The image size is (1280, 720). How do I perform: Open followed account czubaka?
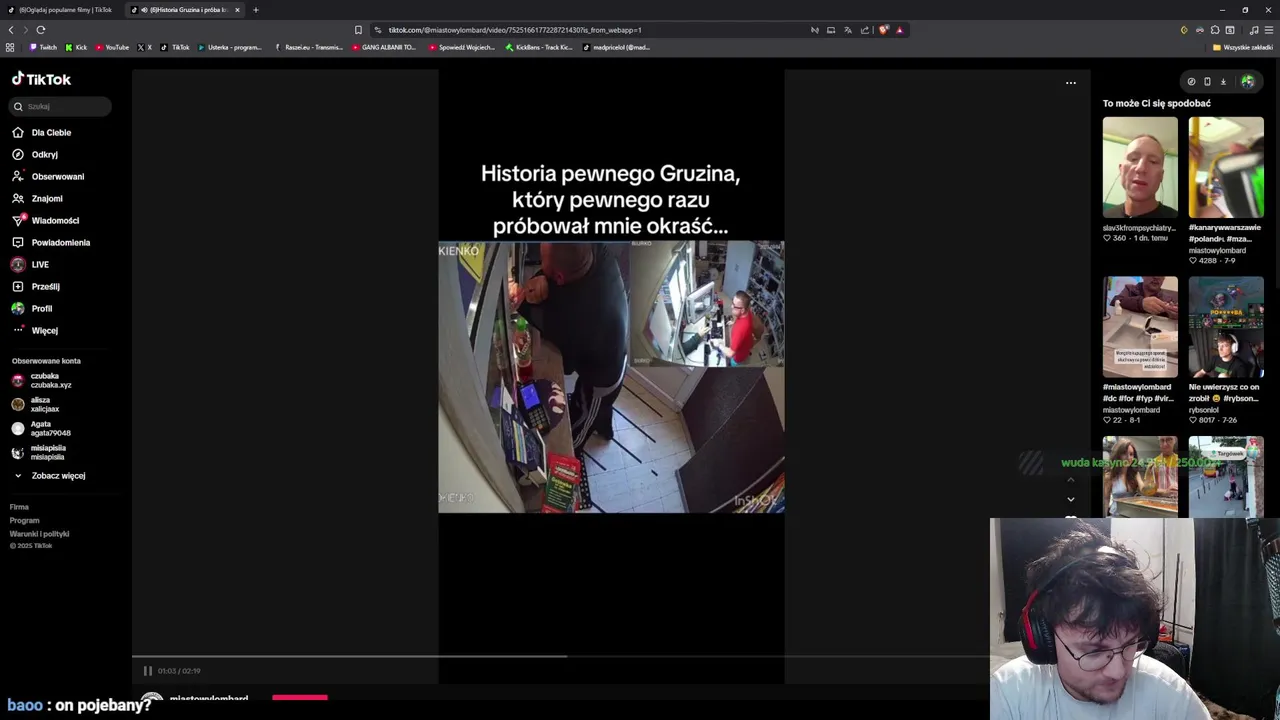click(50, 380)
